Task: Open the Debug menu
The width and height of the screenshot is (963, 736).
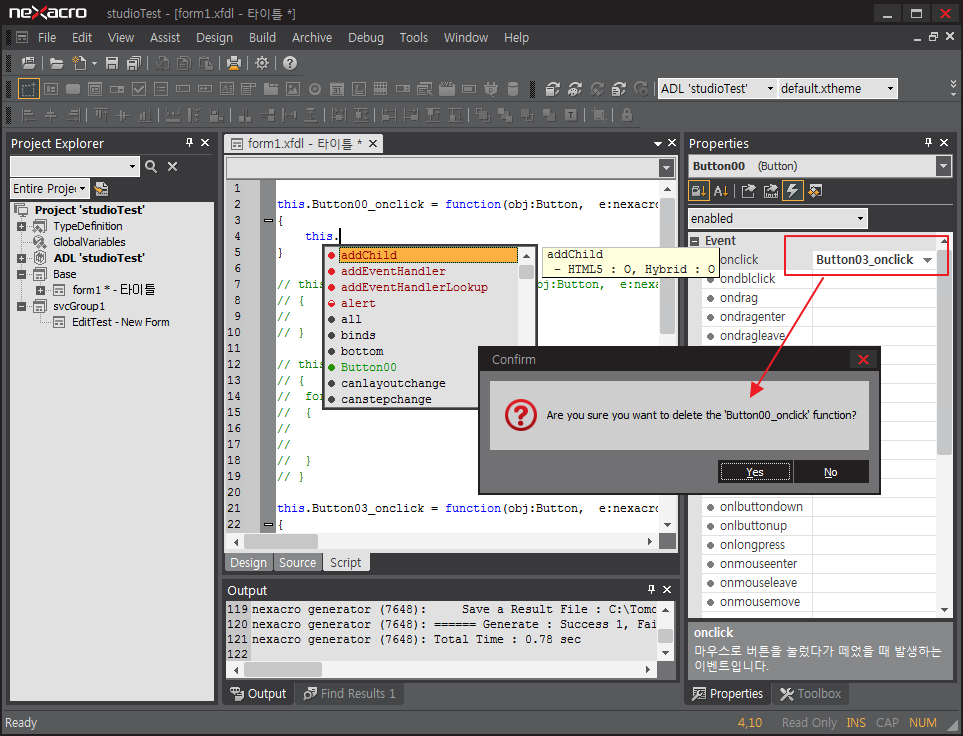Action: [365, 38]
